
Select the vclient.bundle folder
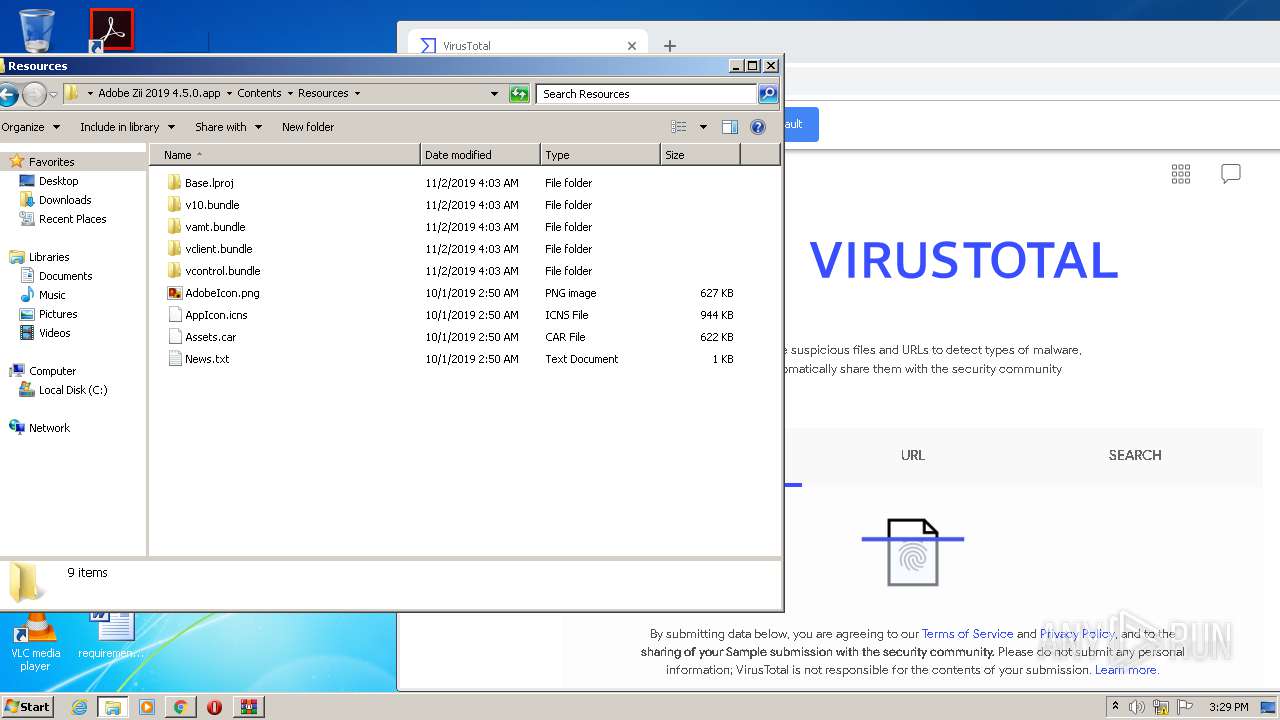click(x=218, y=249)
